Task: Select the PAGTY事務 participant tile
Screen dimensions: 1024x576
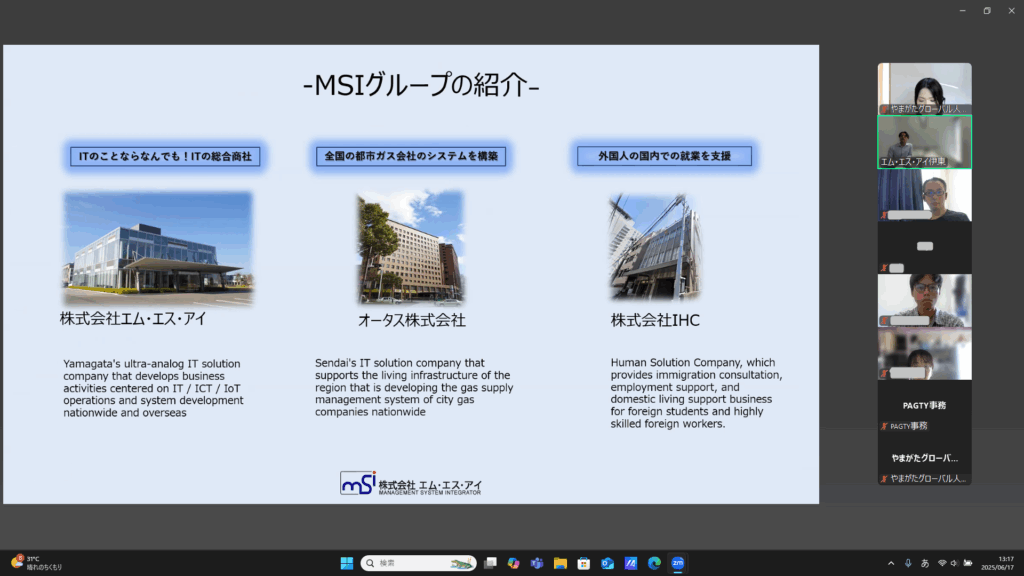Action: (924, 406)
